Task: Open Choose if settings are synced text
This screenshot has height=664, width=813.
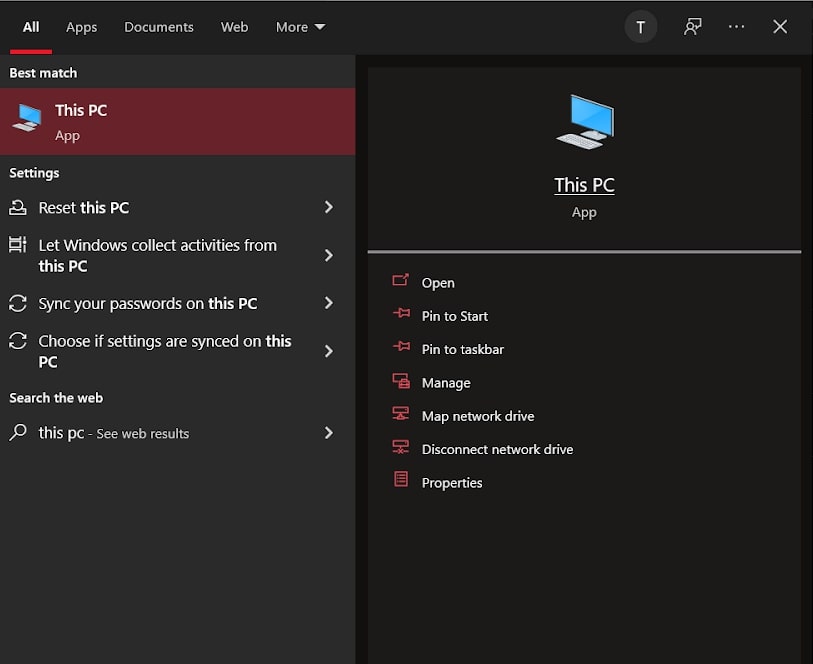Action: (165, 351)
